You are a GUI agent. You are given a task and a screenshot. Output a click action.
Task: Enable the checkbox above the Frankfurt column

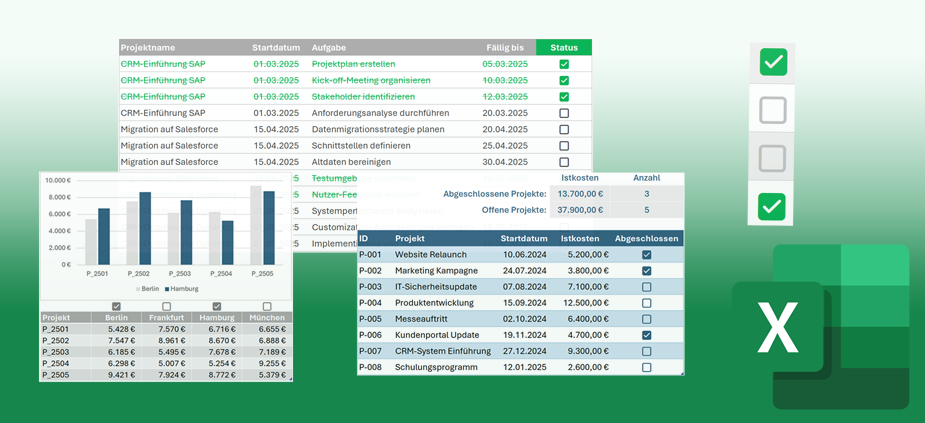pos(167,307)
